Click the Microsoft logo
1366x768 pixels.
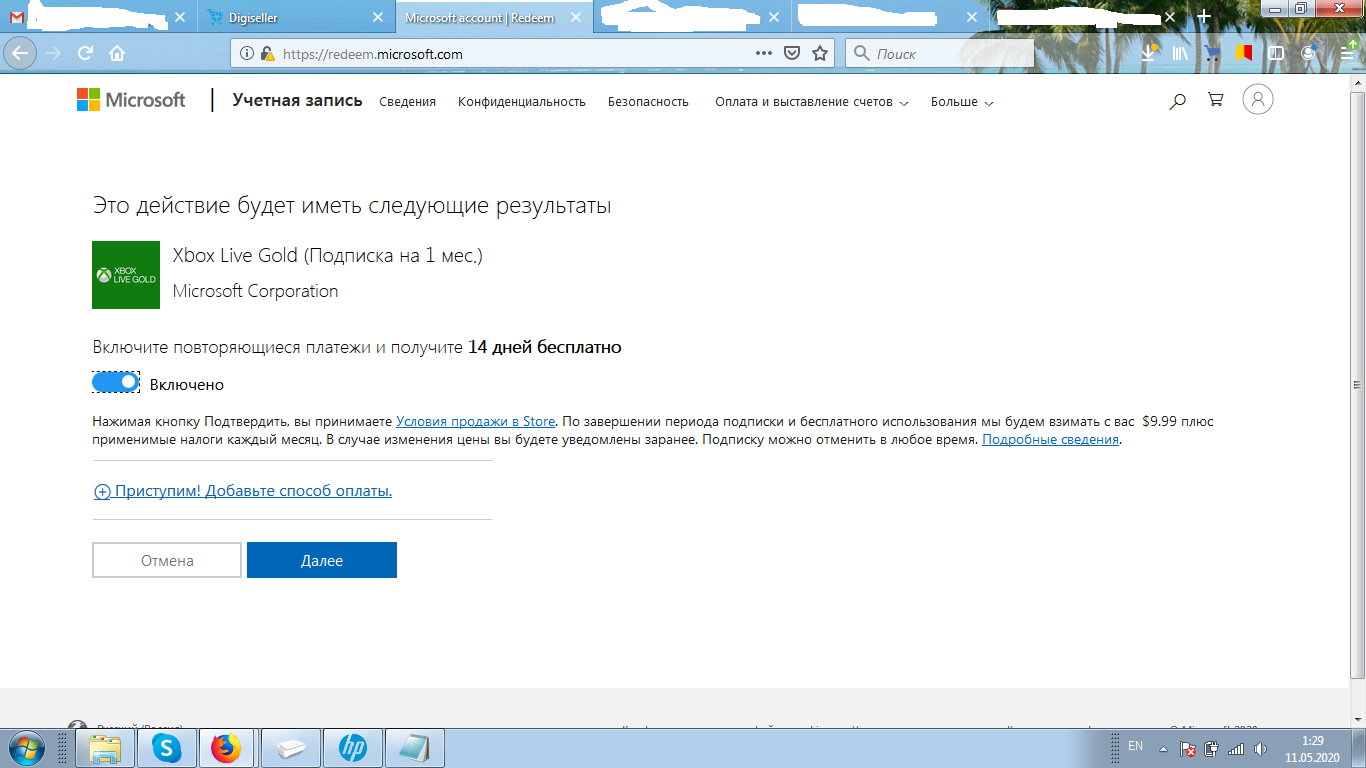131,100
